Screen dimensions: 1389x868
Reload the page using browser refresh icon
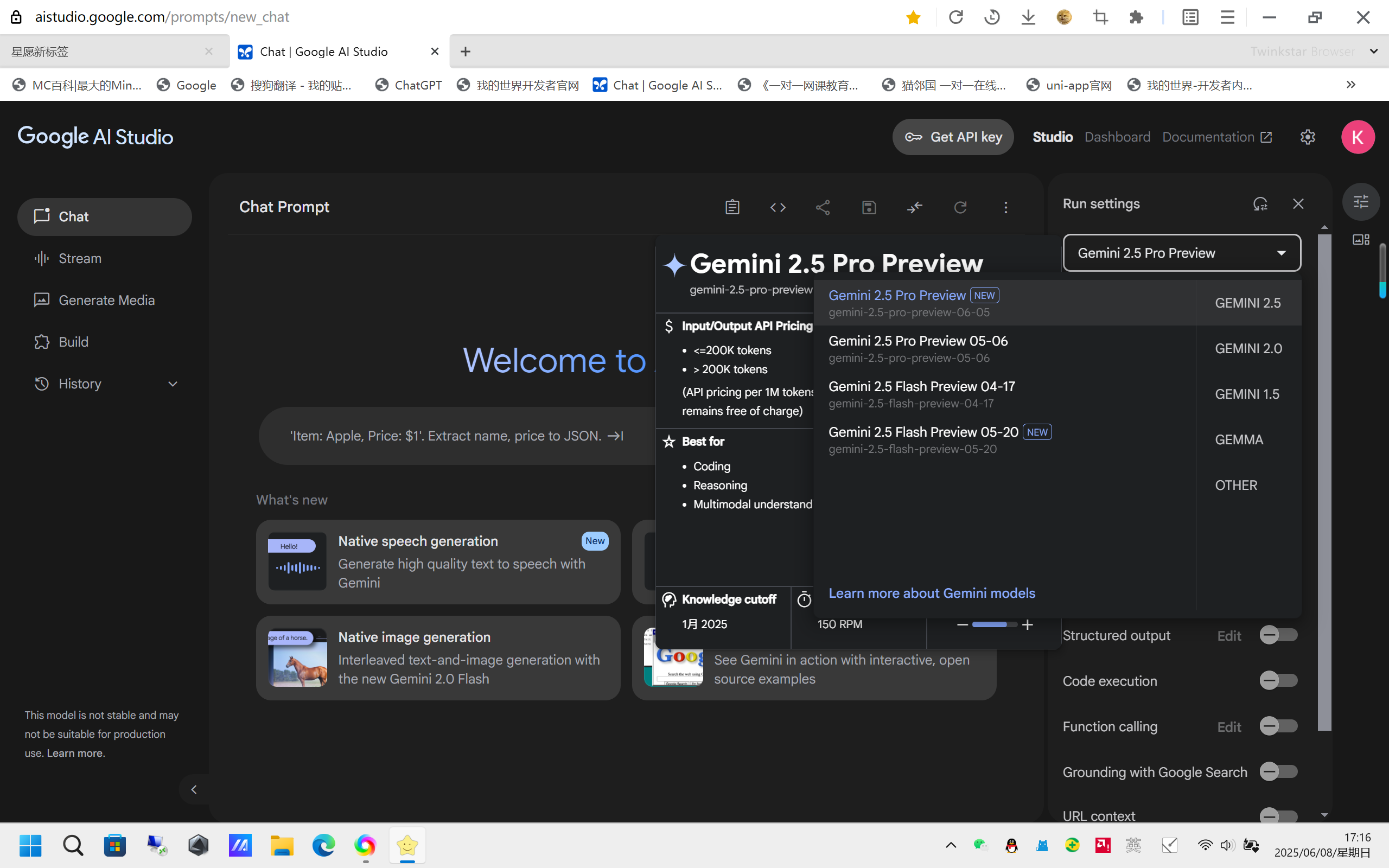[955, 17]
